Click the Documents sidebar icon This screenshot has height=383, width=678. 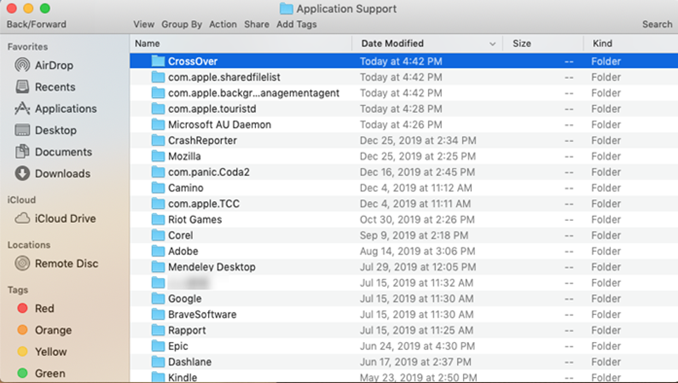22,152
